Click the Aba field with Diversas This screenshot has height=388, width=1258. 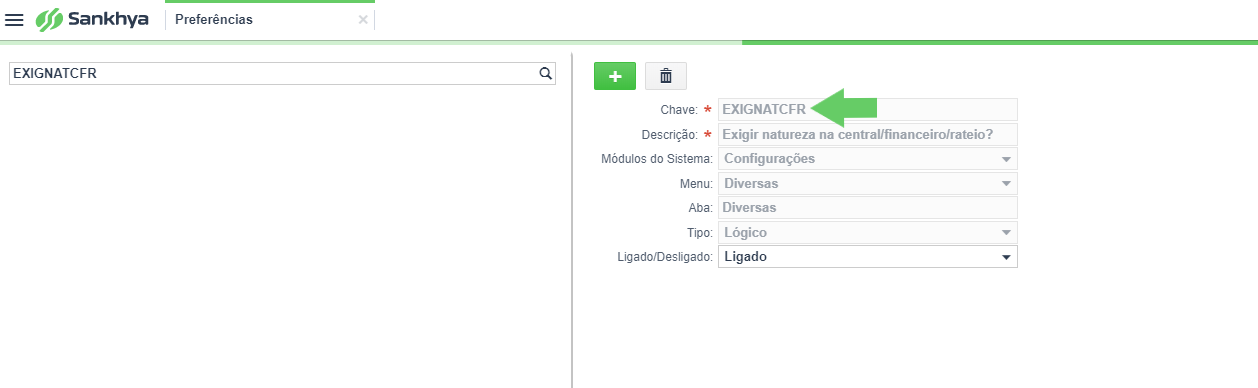pyautogui.click(x=867, y=208)
